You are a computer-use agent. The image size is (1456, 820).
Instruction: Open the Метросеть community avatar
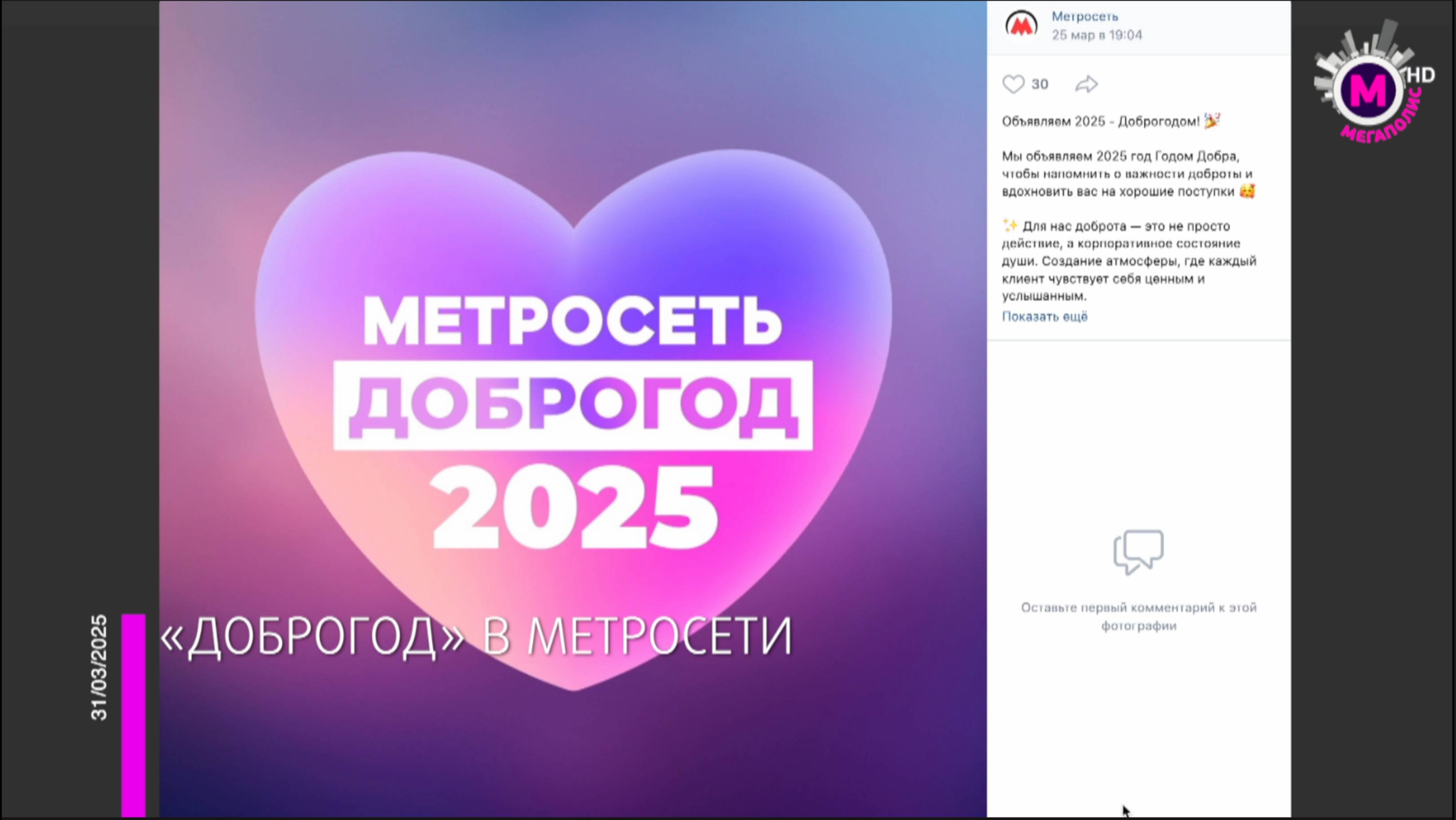1021,26
